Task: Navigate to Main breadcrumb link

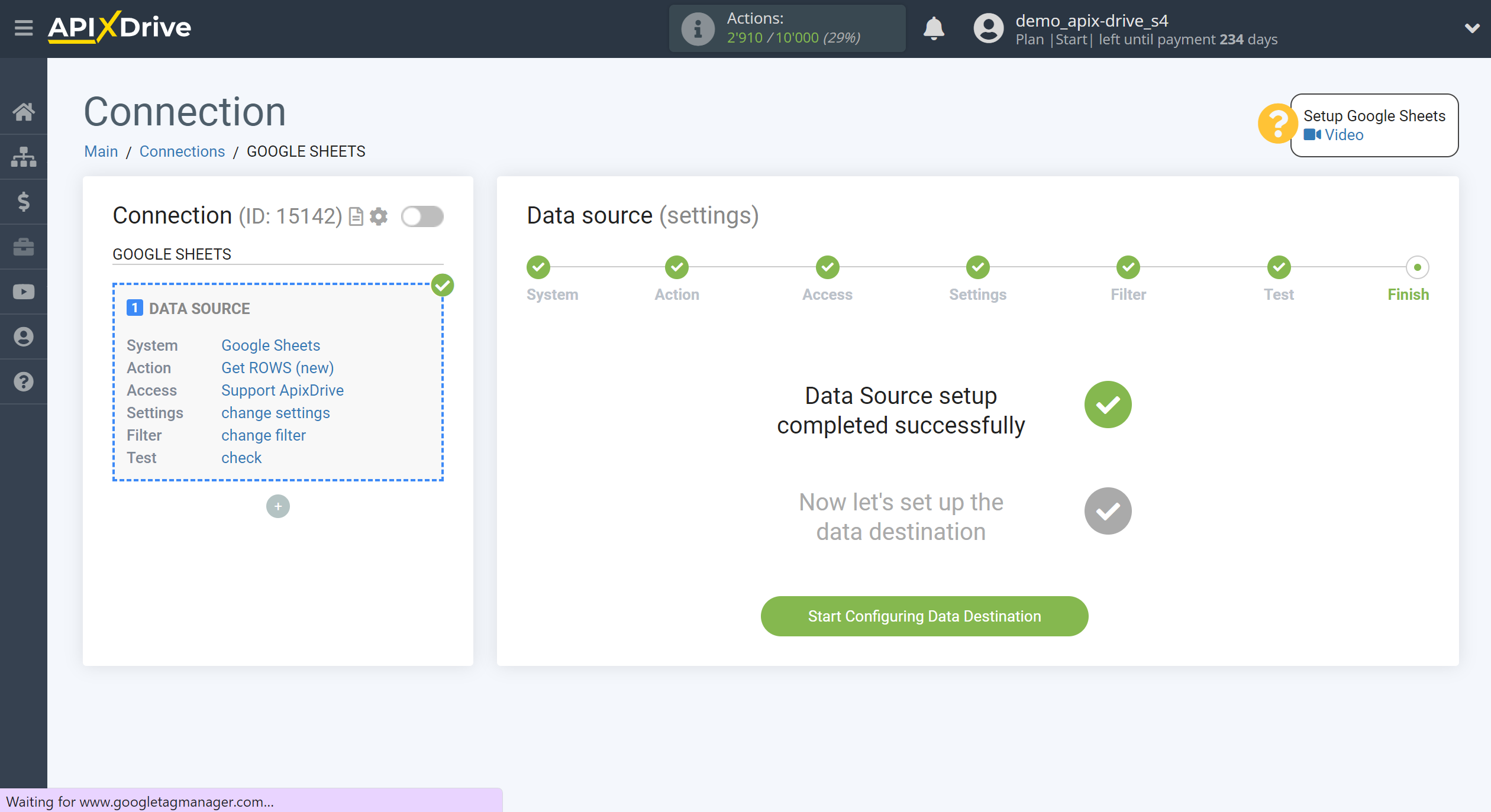Action: pyautogui.click(x=101, y=151)
